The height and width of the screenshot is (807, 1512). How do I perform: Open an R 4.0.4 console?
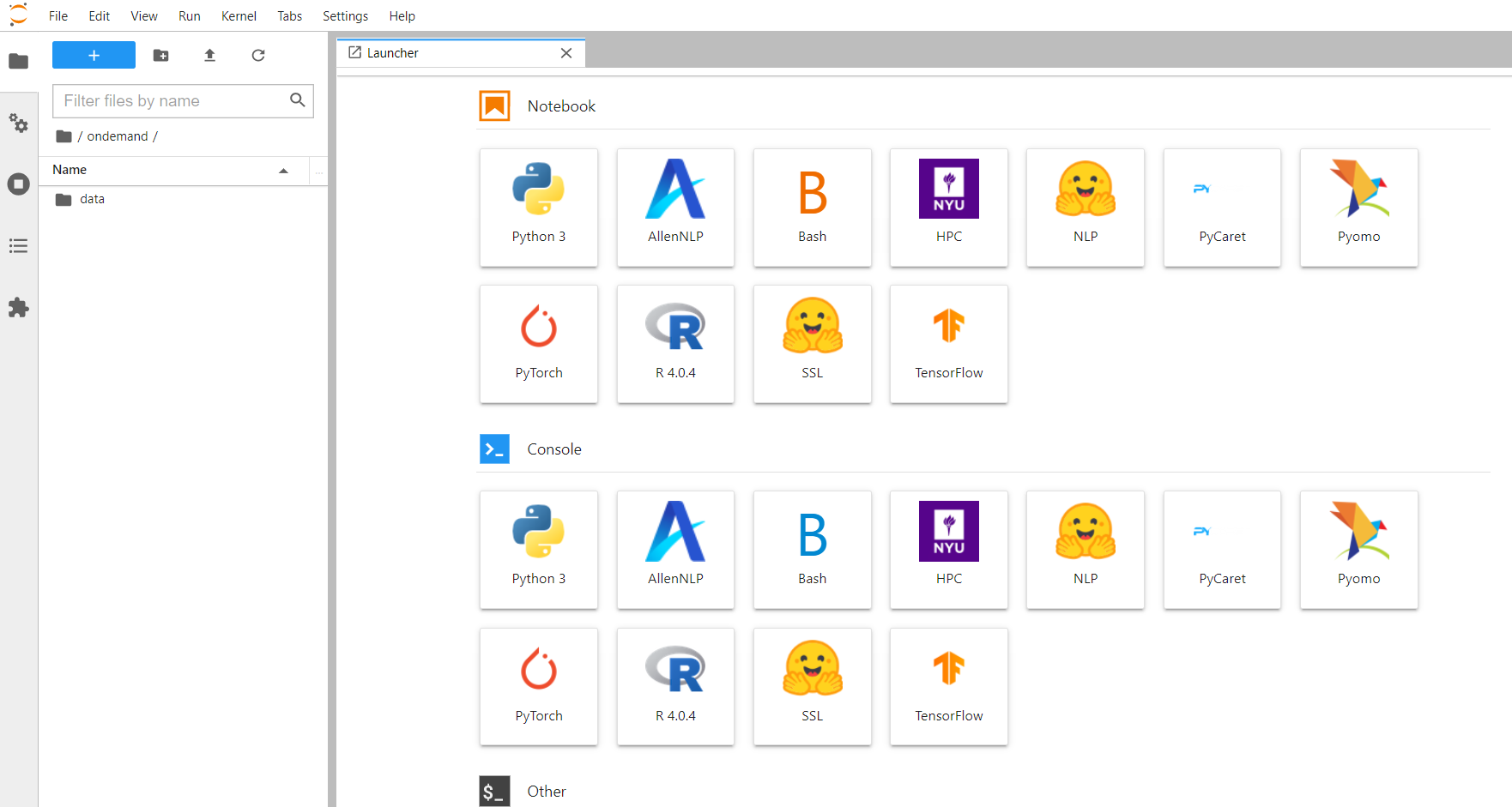pos(675,687)
